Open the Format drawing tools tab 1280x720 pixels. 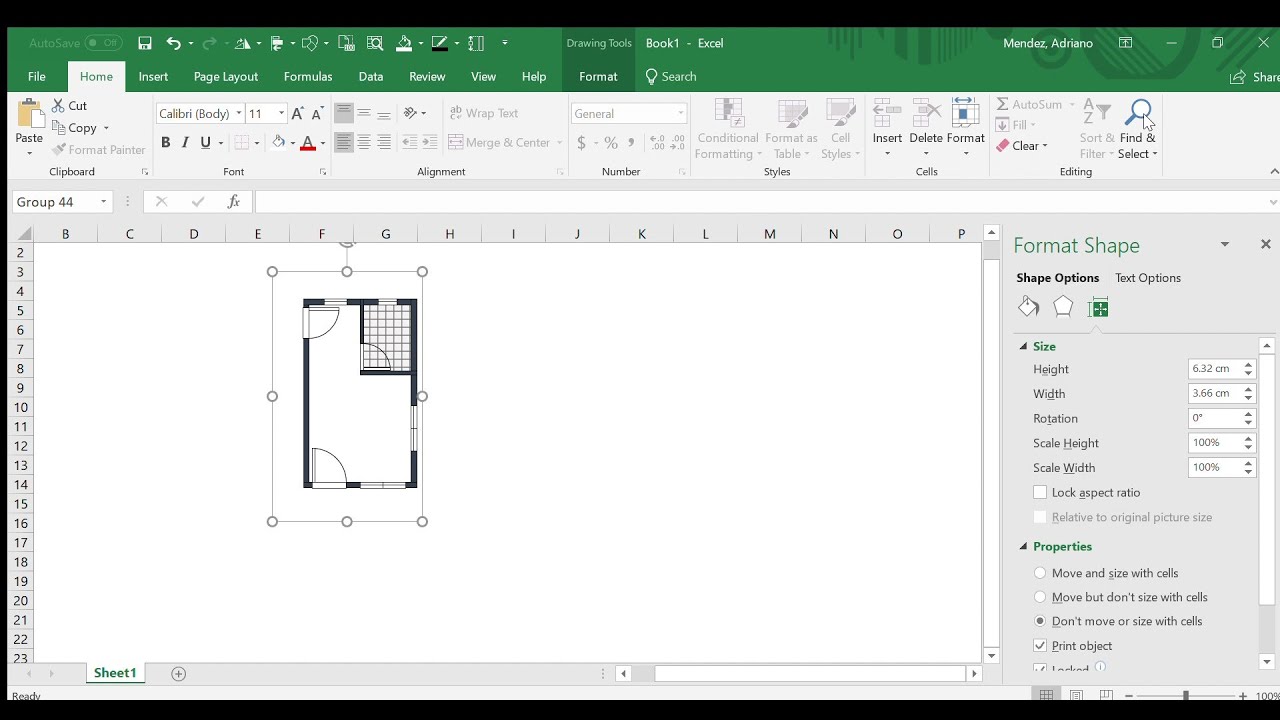pos(598,77)
